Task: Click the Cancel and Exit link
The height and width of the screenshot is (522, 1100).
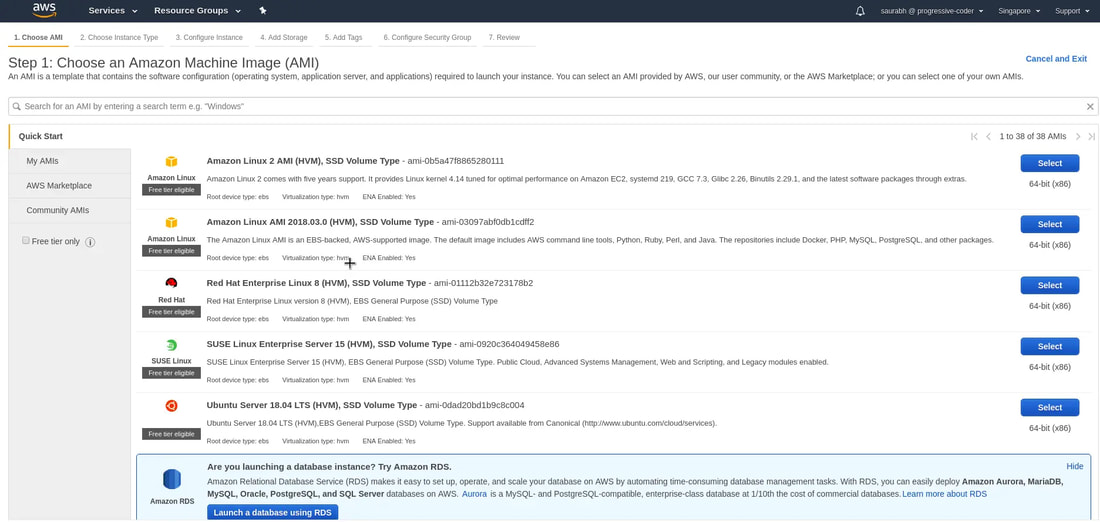Action: (1055, 59)
